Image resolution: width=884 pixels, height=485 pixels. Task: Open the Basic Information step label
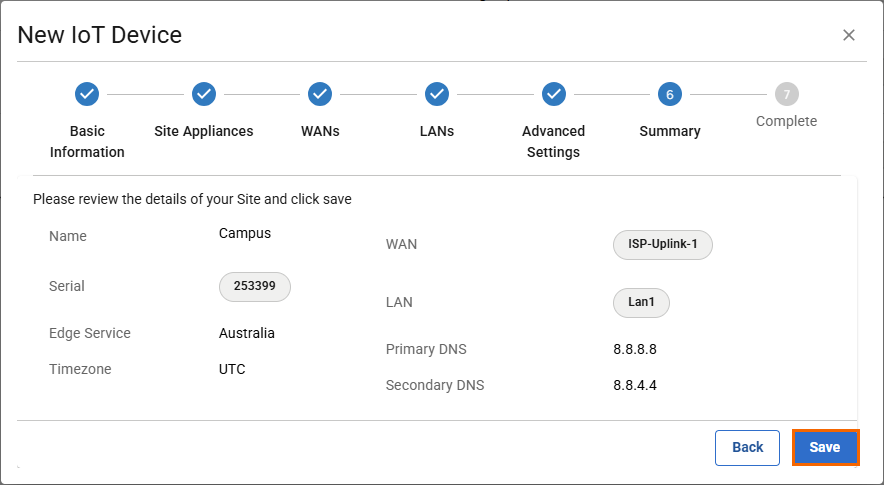pos(87,141)
